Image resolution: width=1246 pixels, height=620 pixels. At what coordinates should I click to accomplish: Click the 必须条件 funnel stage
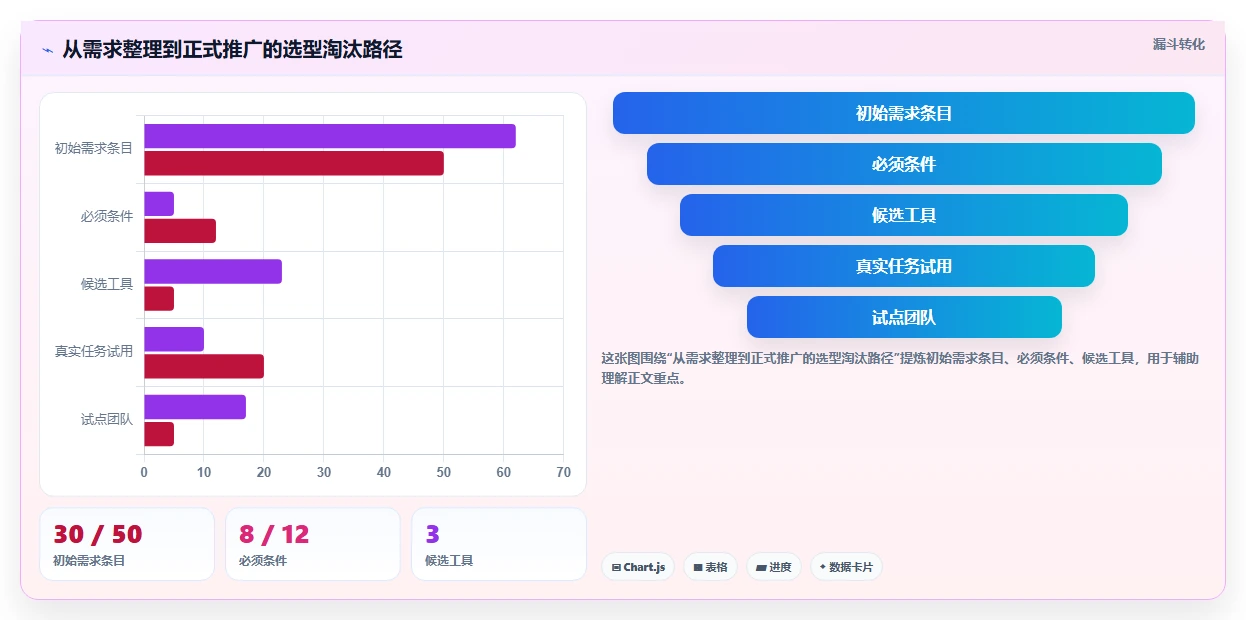[x=904, y=164]
